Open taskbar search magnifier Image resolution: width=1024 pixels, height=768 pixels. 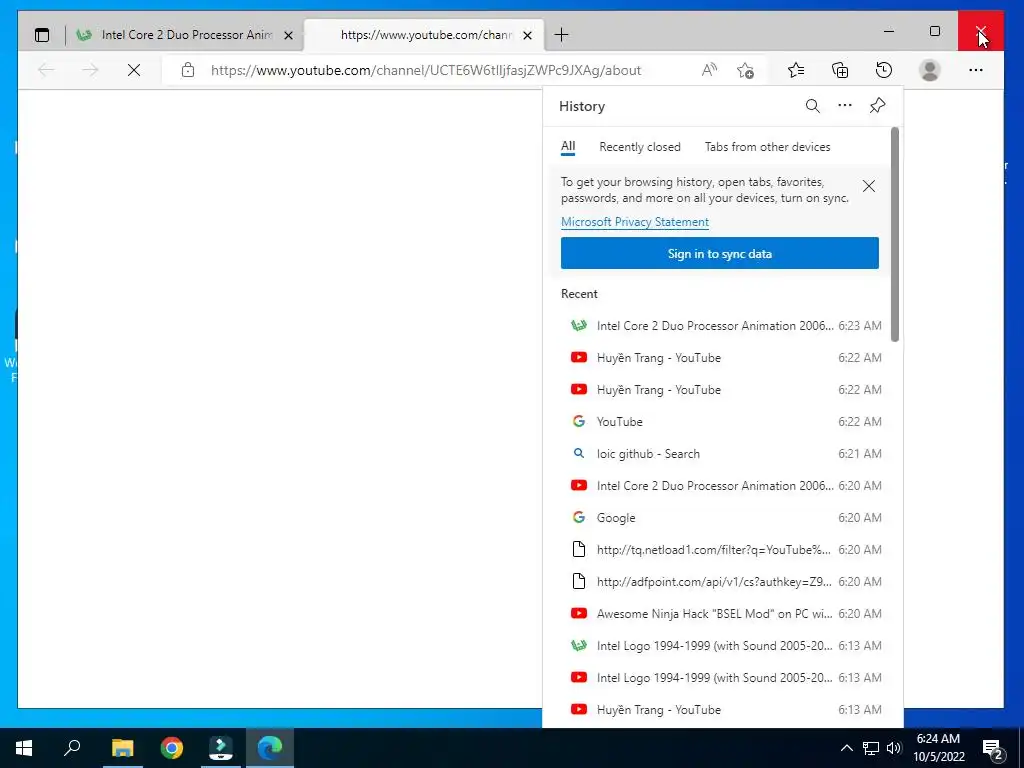point(72,747)
